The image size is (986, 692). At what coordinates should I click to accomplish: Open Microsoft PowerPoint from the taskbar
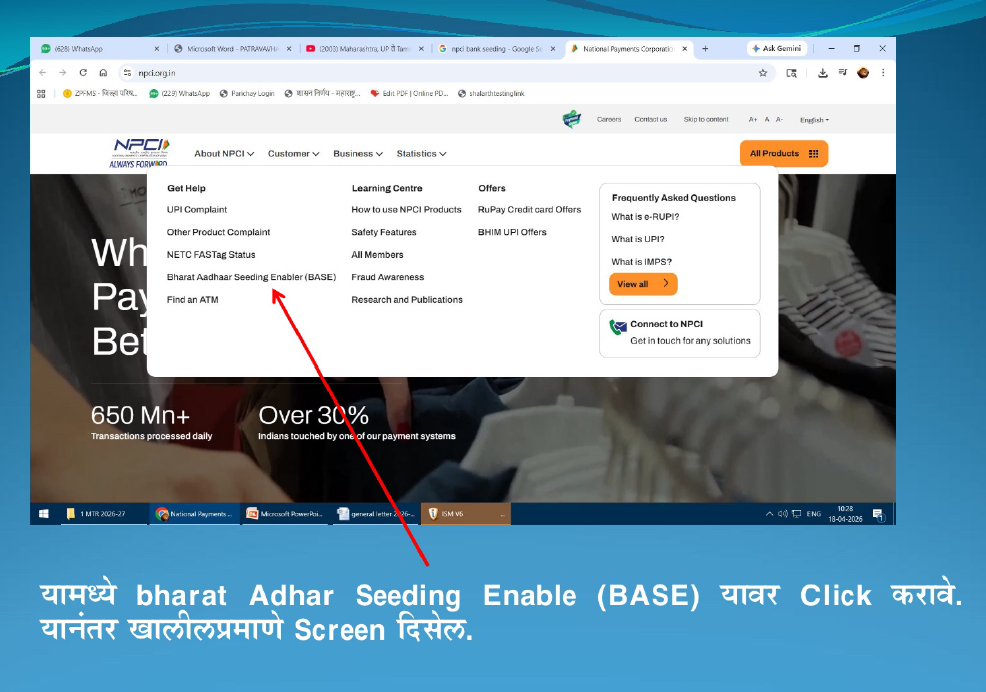pos(285,514)
